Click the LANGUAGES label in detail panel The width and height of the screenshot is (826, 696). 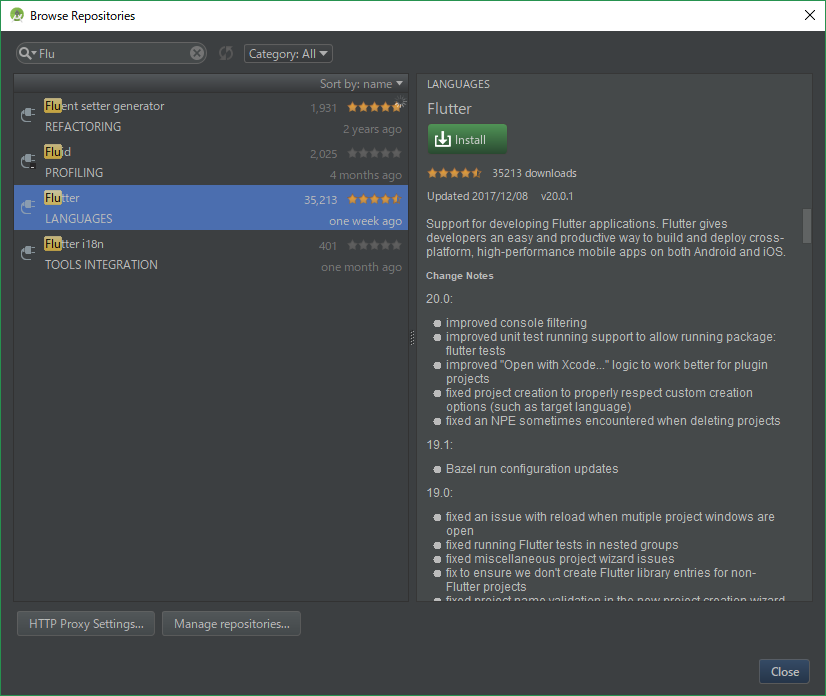tap(458, 84)
